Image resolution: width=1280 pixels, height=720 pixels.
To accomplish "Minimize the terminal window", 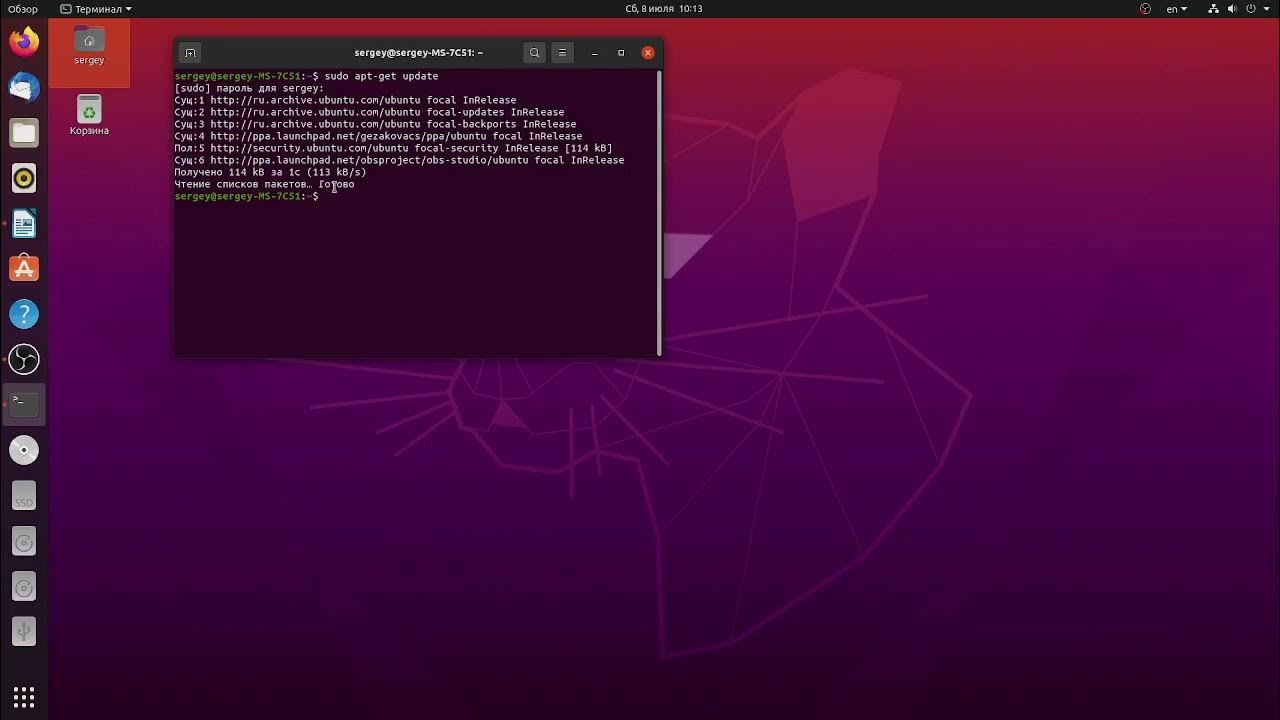I will click(594, 53).
